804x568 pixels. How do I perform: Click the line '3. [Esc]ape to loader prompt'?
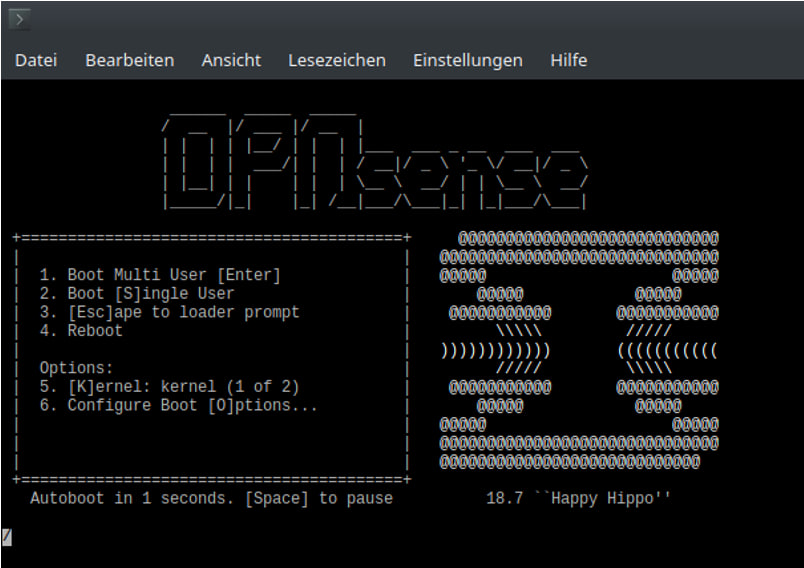[170, 312]
